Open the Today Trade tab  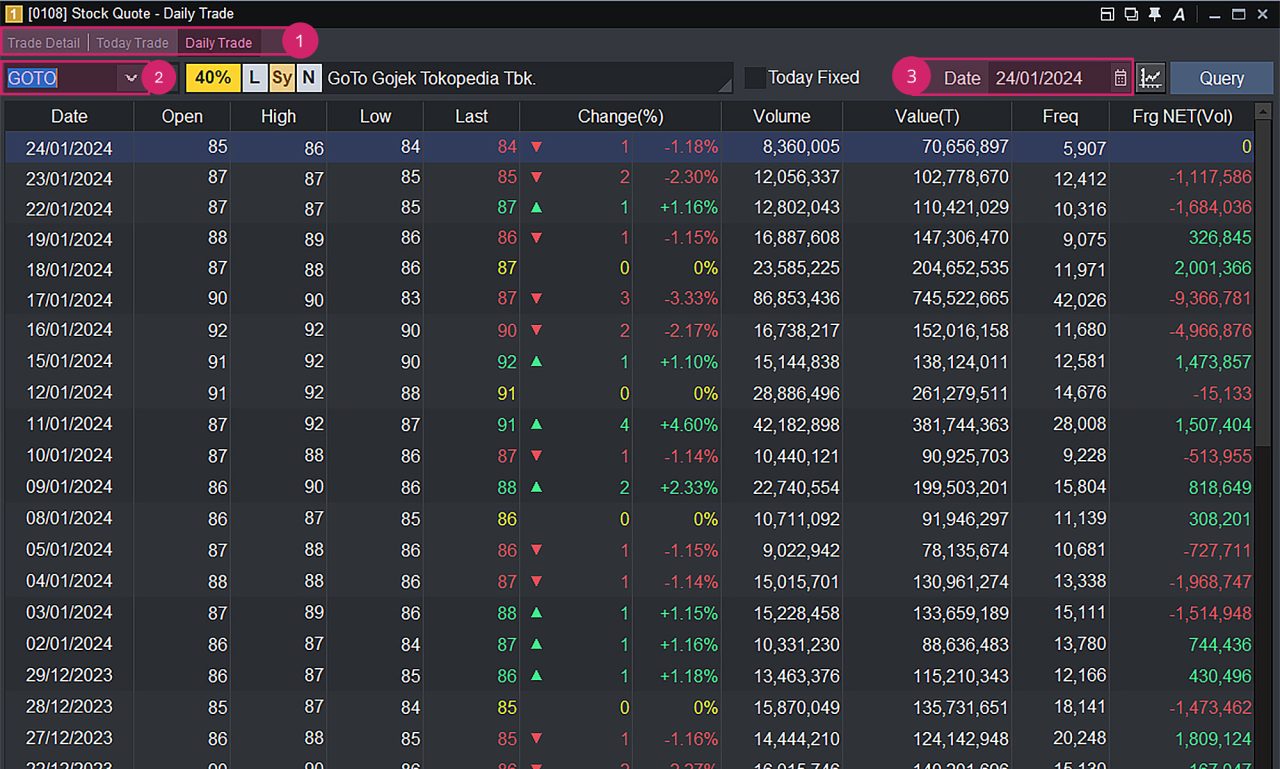click(132, 43)
